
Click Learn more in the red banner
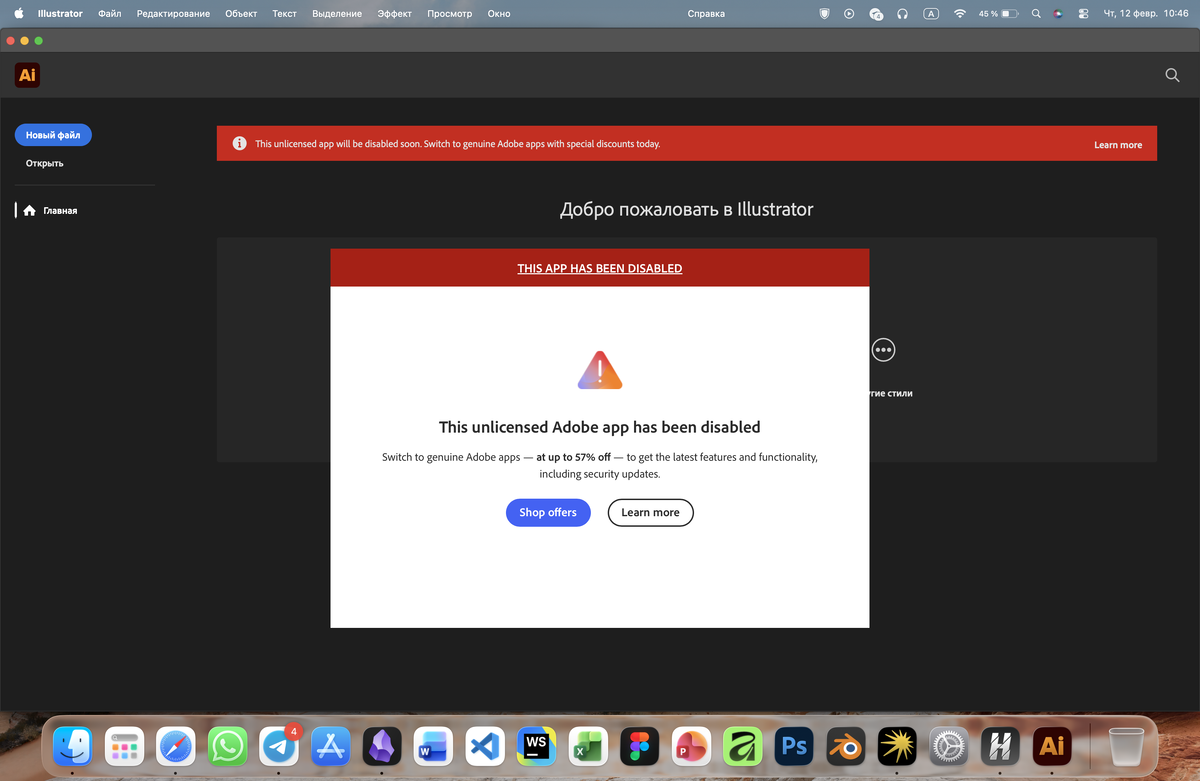pos(1118,145)
